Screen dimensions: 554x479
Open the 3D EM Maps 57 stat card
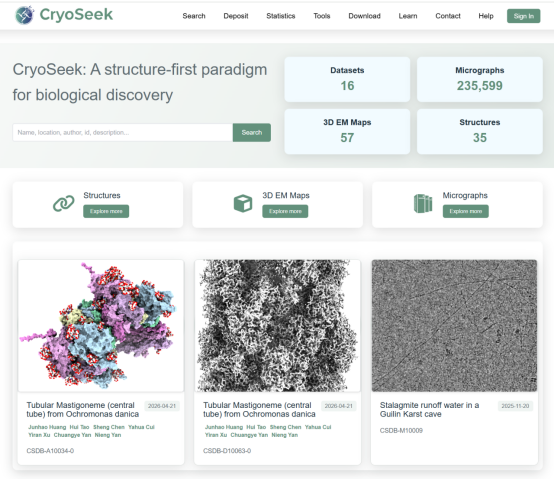[x=347, y=131]
